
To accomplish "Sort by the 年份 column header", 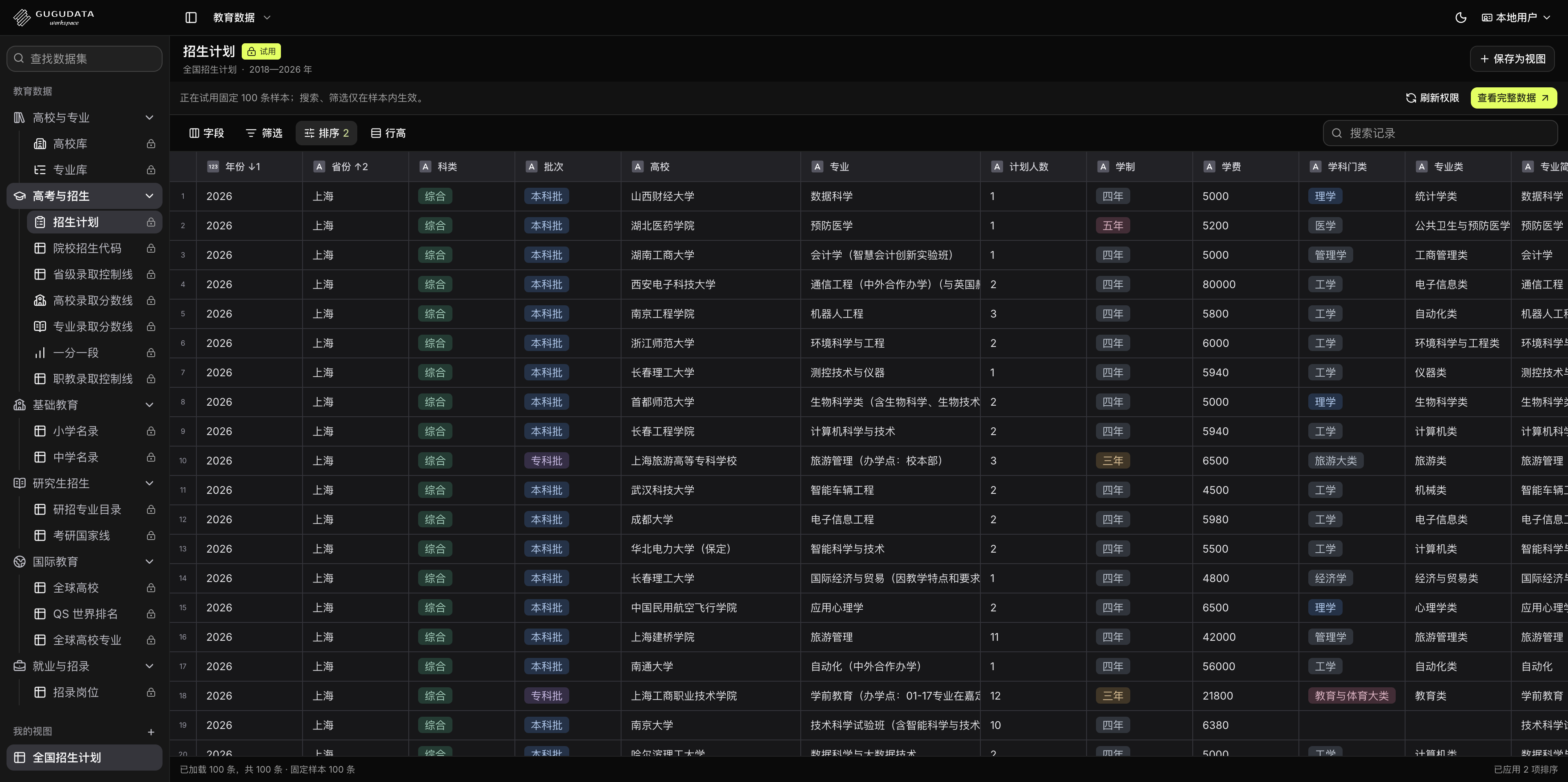I will point(249,167).
